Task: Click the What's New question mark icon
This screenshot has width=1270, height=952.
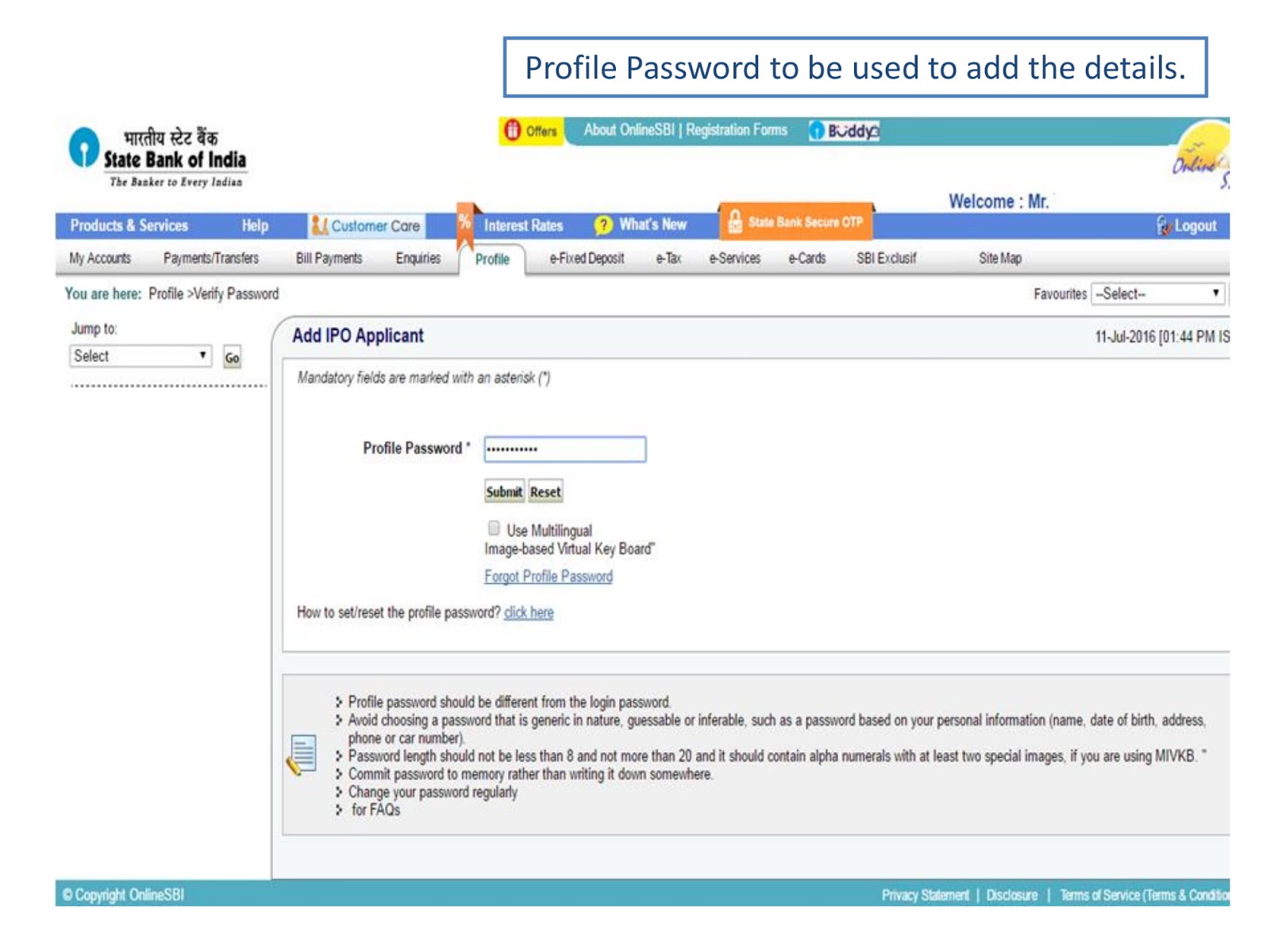Action: coord(603,225)
